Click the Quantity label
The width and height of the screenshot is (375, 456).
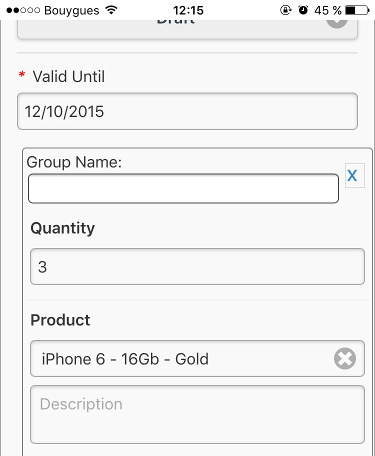click(x=63, y=229)
